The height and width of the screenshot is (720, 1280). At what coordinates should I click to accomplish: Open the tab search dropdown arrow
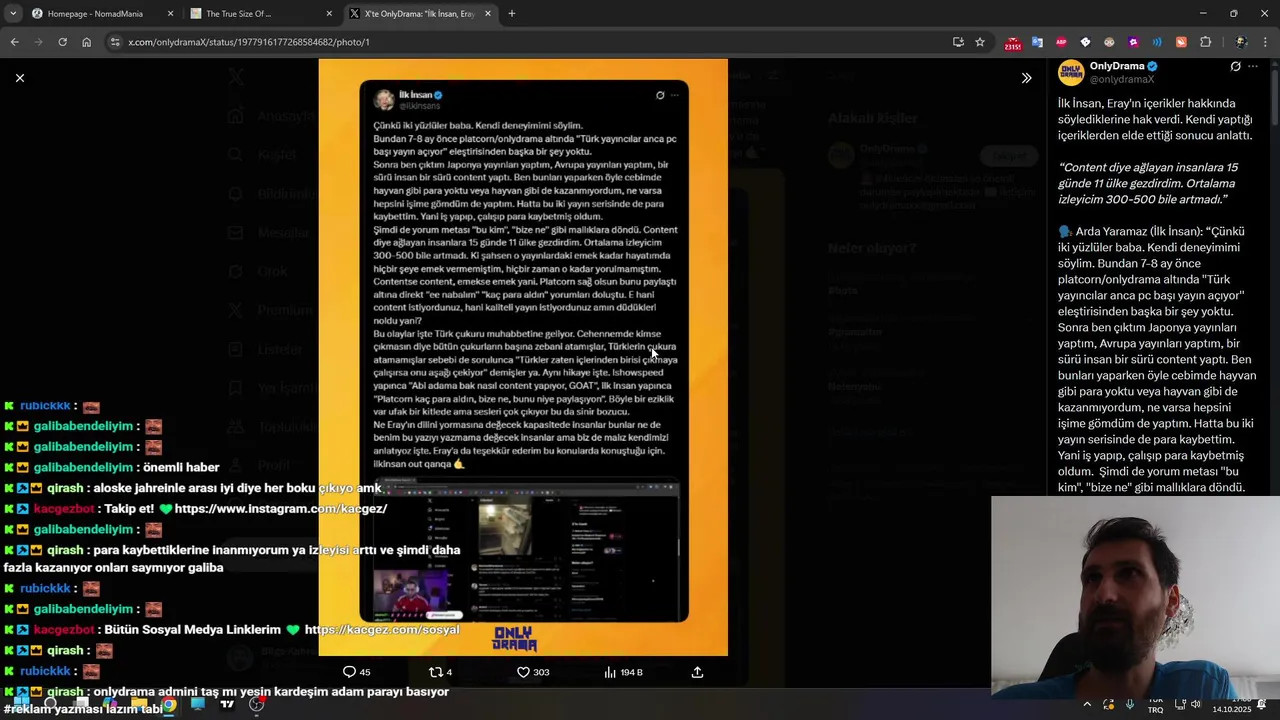tap(13, 14)
